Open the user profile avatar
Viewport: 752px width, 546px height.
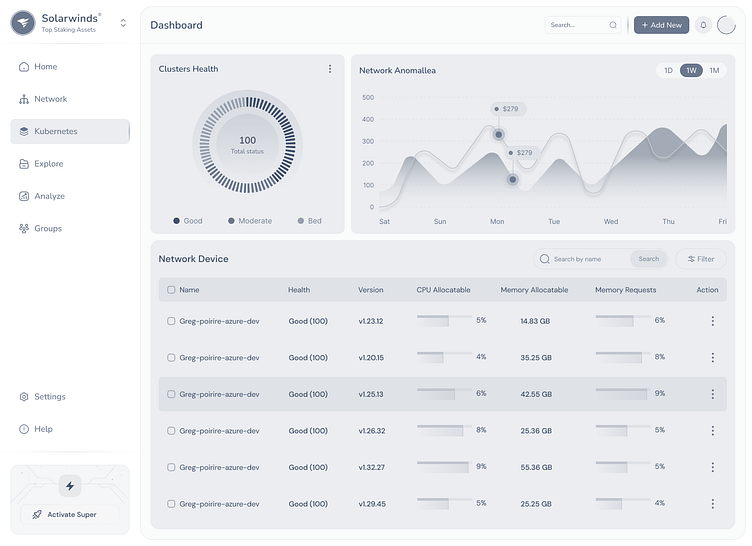point(726,25)
